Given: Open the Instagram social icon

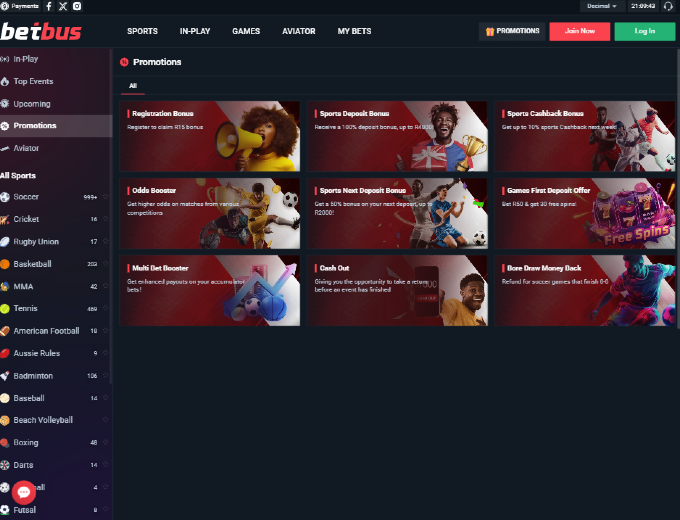Looking at the screenshot, I should 77,6.
